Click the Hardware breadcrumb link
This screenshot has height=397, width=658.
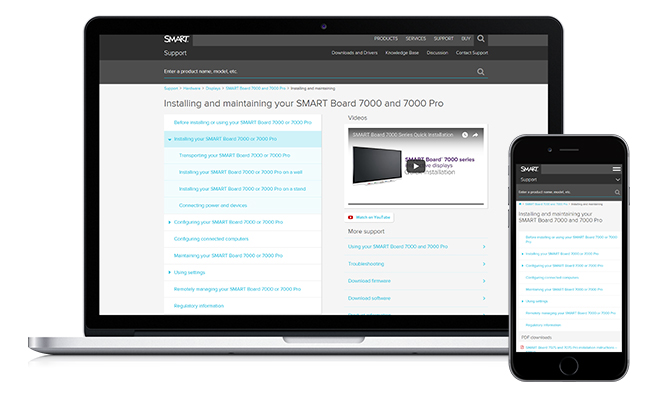point(192,89)
